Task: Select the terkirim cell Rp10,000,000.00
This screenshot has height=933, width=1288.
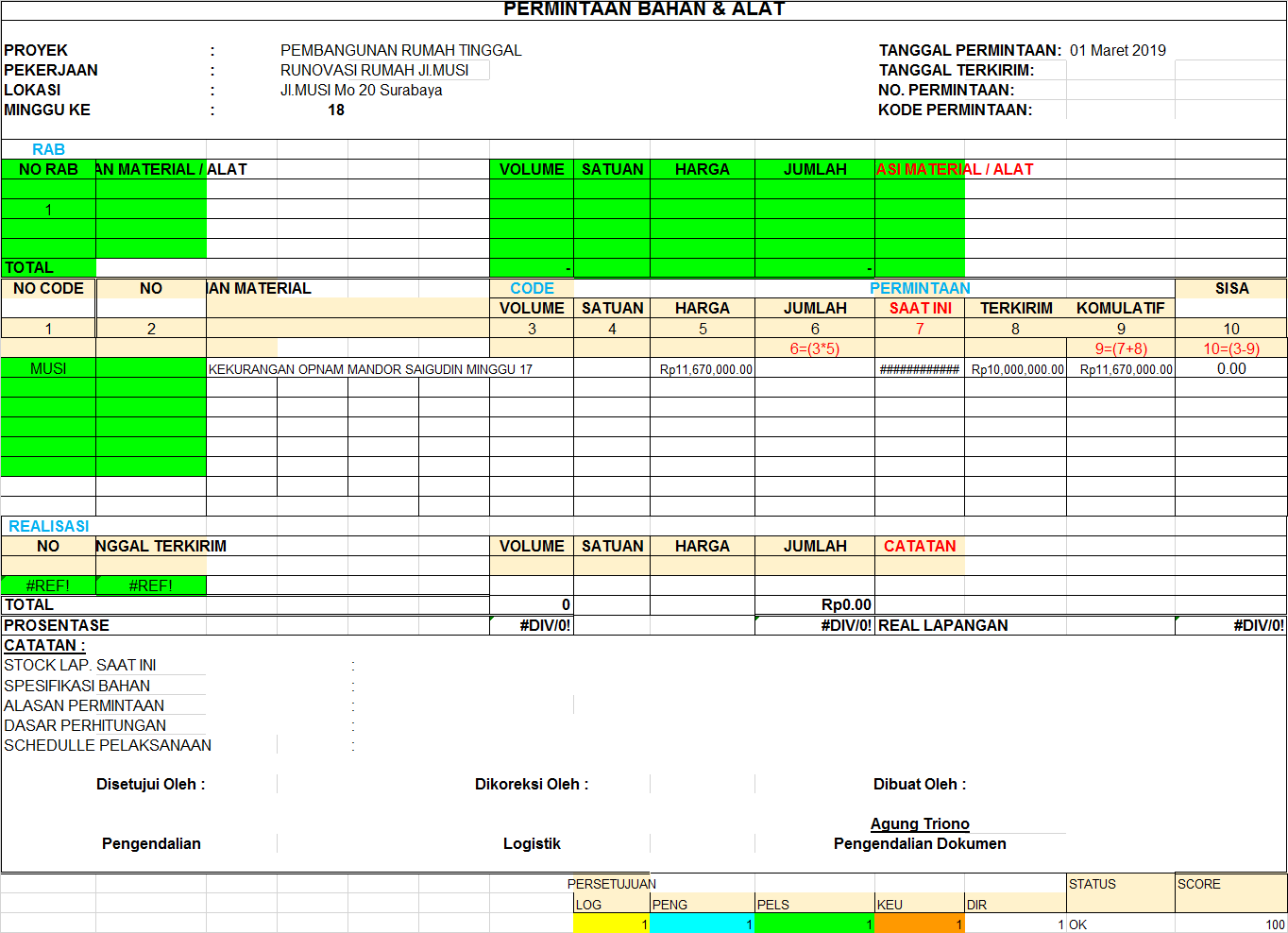Action: coord(1017,369)
